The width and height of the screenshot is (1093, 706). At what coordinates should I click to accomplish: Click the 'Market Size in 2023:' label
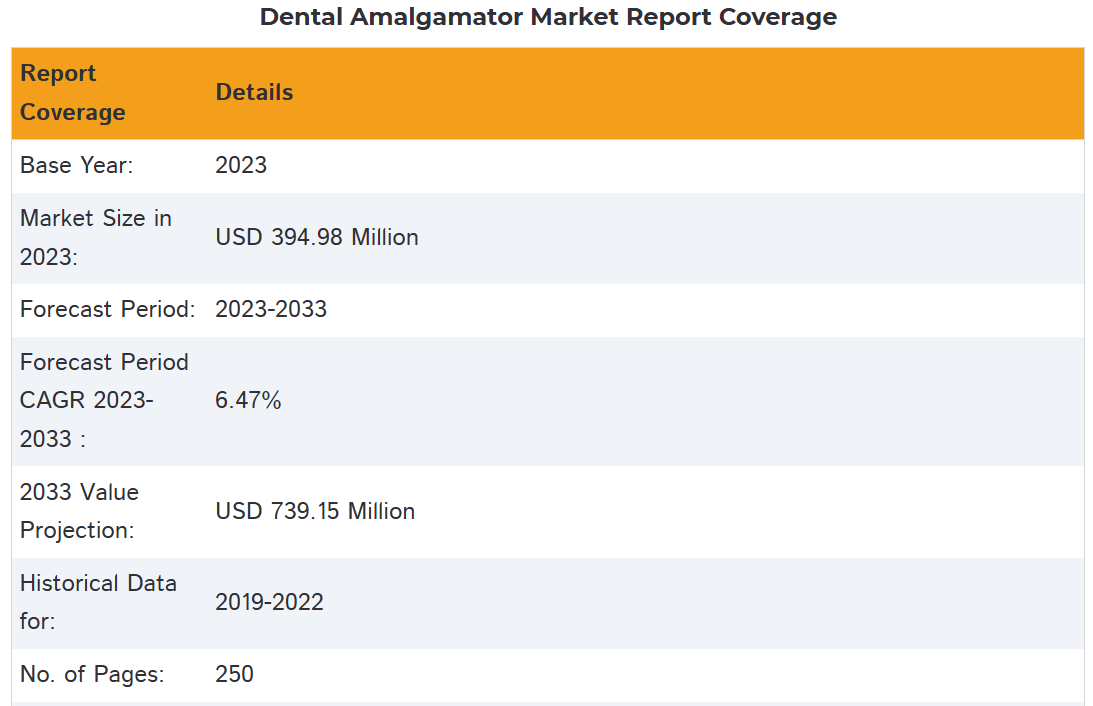pos(95,237)
